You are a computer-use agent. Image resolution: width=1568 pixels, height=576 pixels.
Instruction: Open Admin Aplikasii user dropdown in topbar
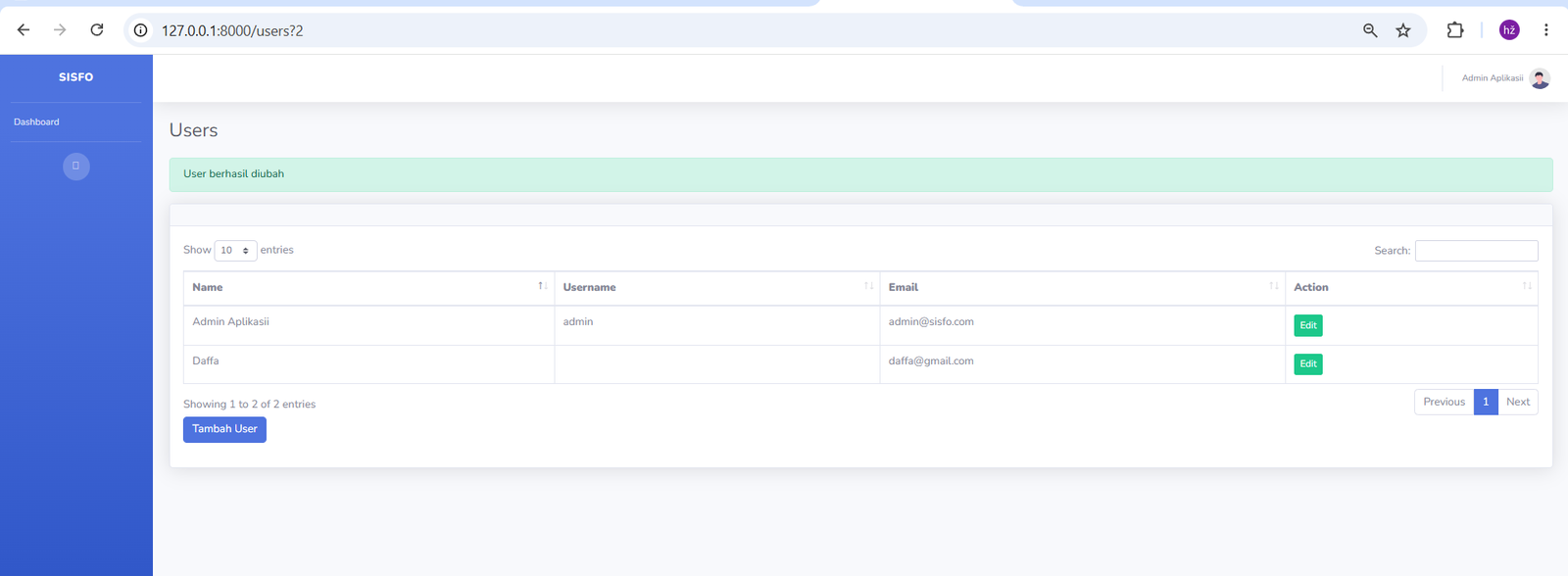click(1505, 78)
